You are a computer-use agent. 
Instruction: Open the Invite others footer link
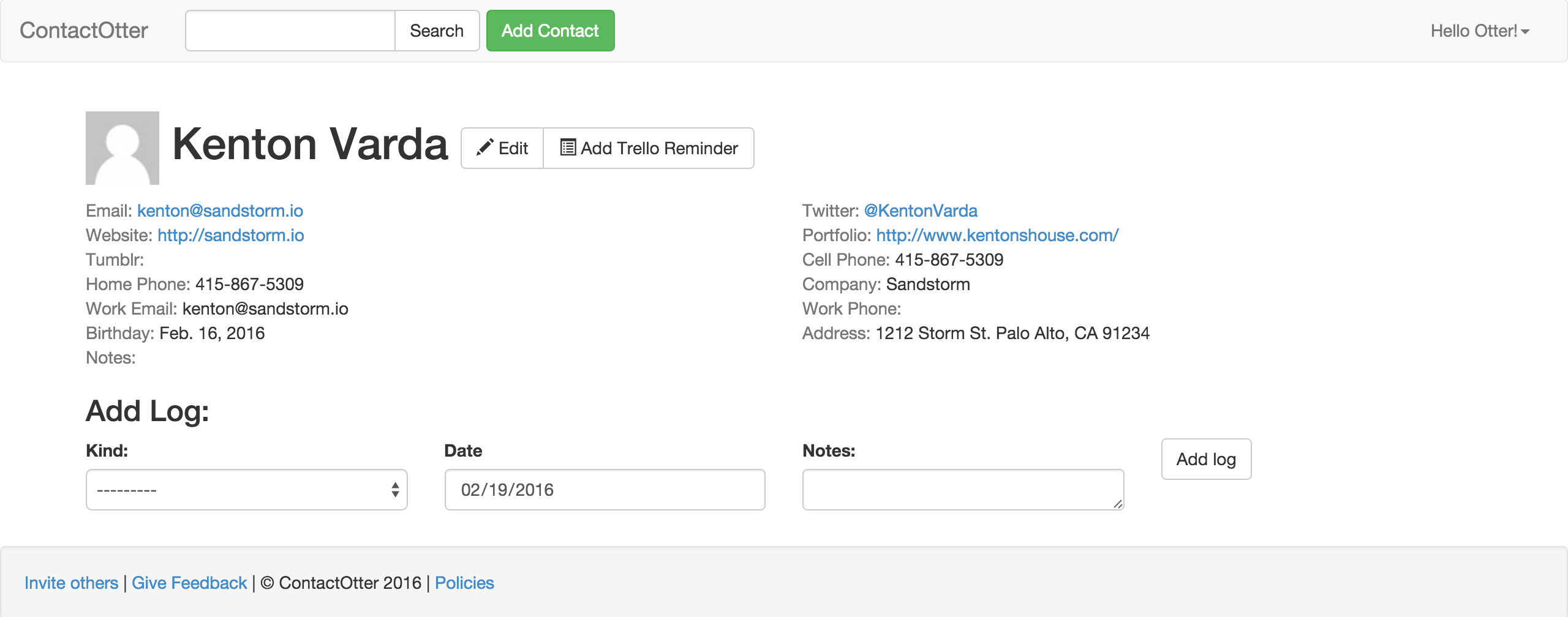71,583
